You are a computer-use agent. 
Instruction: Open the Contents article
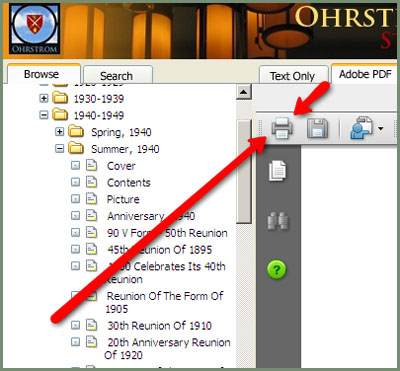click(x=129, y=182)
